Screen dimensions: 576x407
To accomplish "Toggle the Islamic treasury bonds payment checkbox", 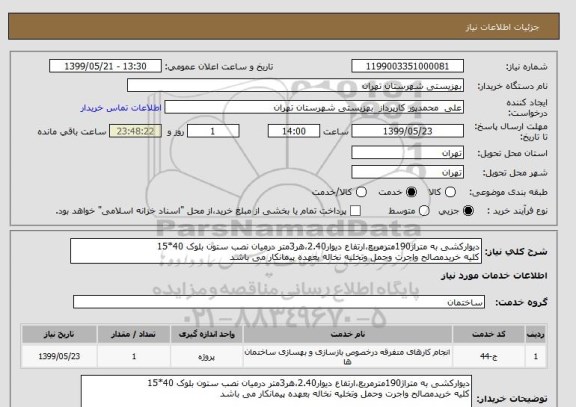I will 355,211.
